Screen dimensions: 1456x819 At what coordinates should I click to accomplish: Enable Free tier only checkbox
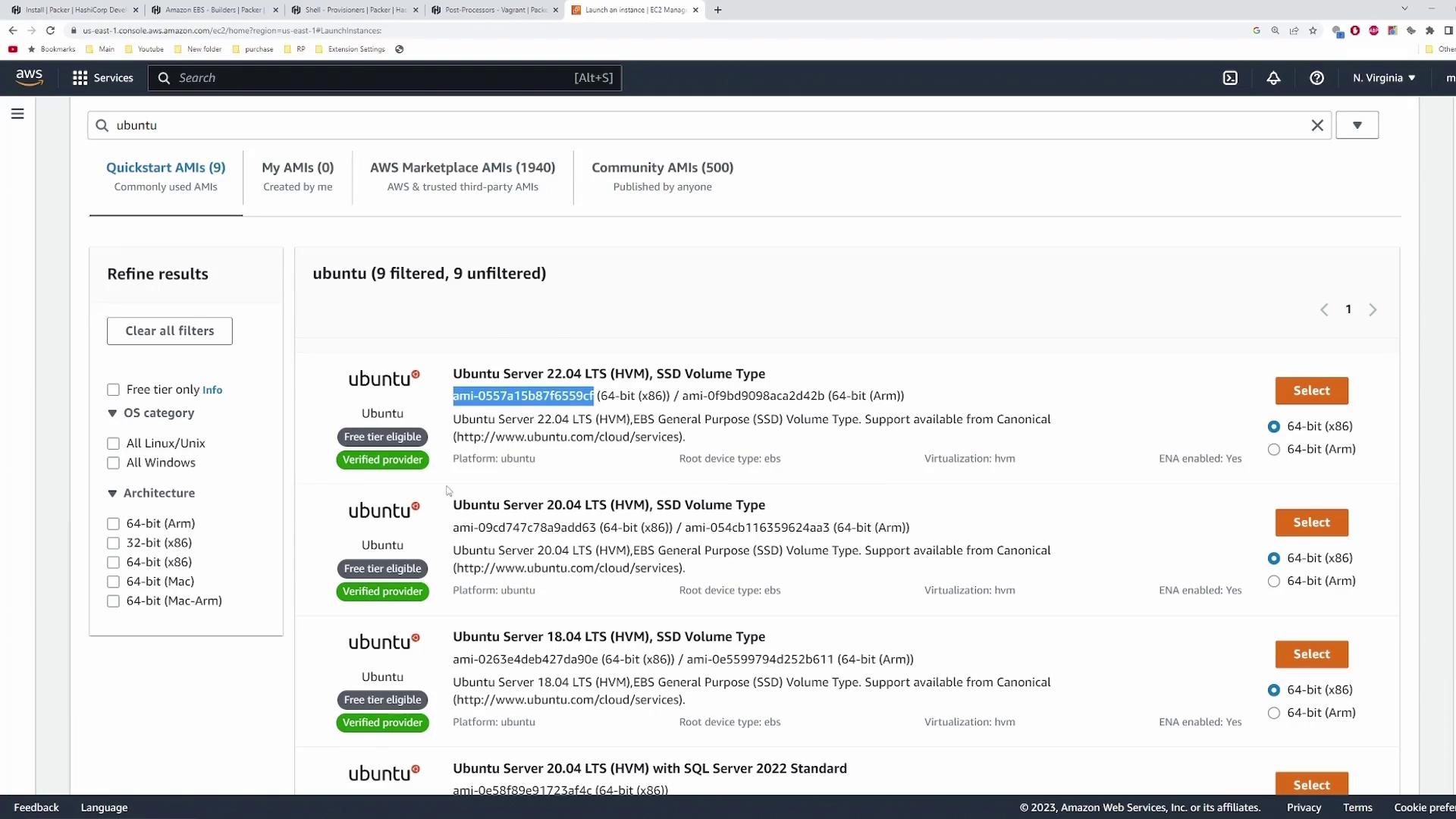(x=113, y=390)
